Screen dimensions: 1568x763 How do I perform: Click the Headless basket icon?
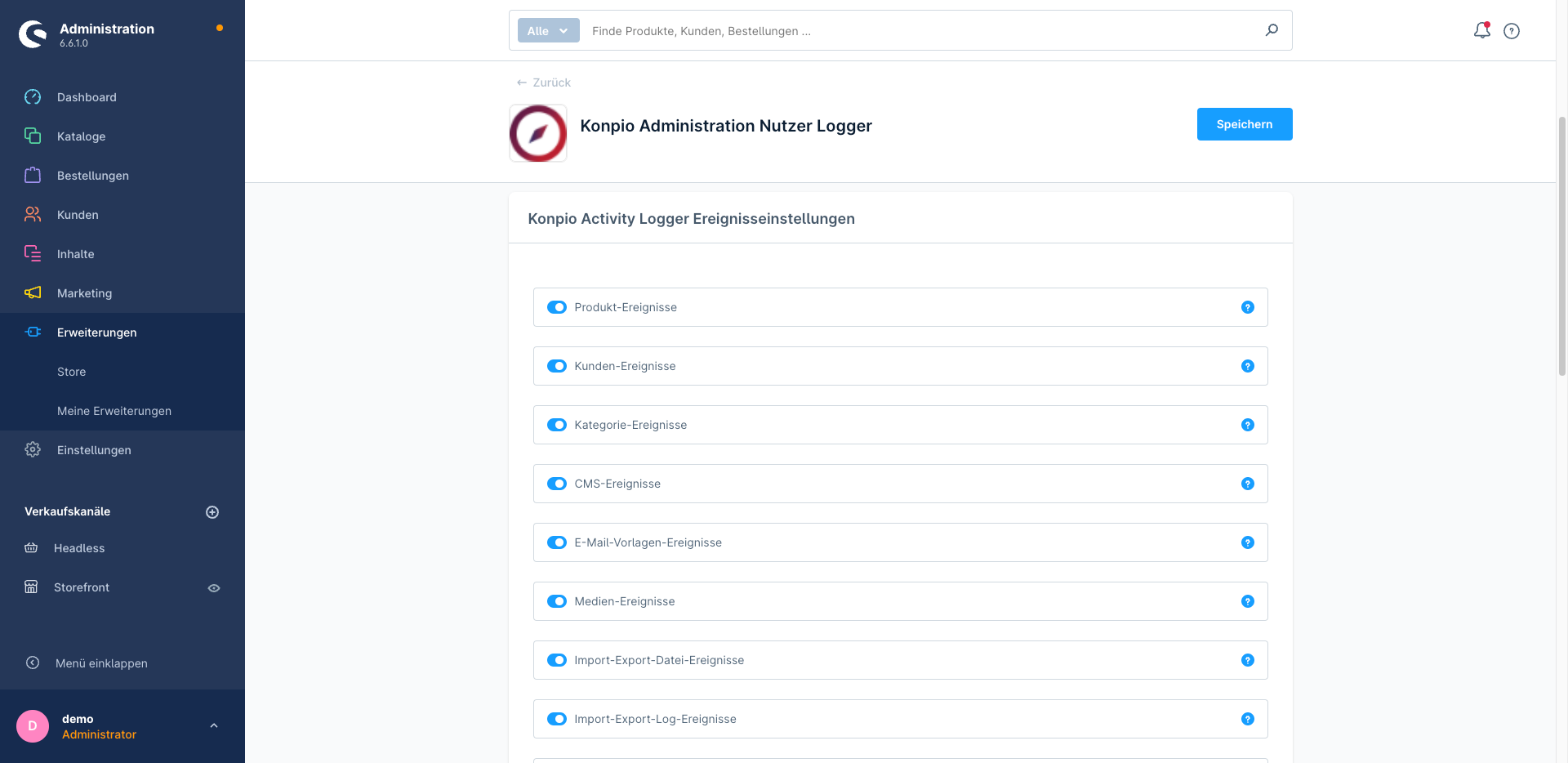click(31, 548)
